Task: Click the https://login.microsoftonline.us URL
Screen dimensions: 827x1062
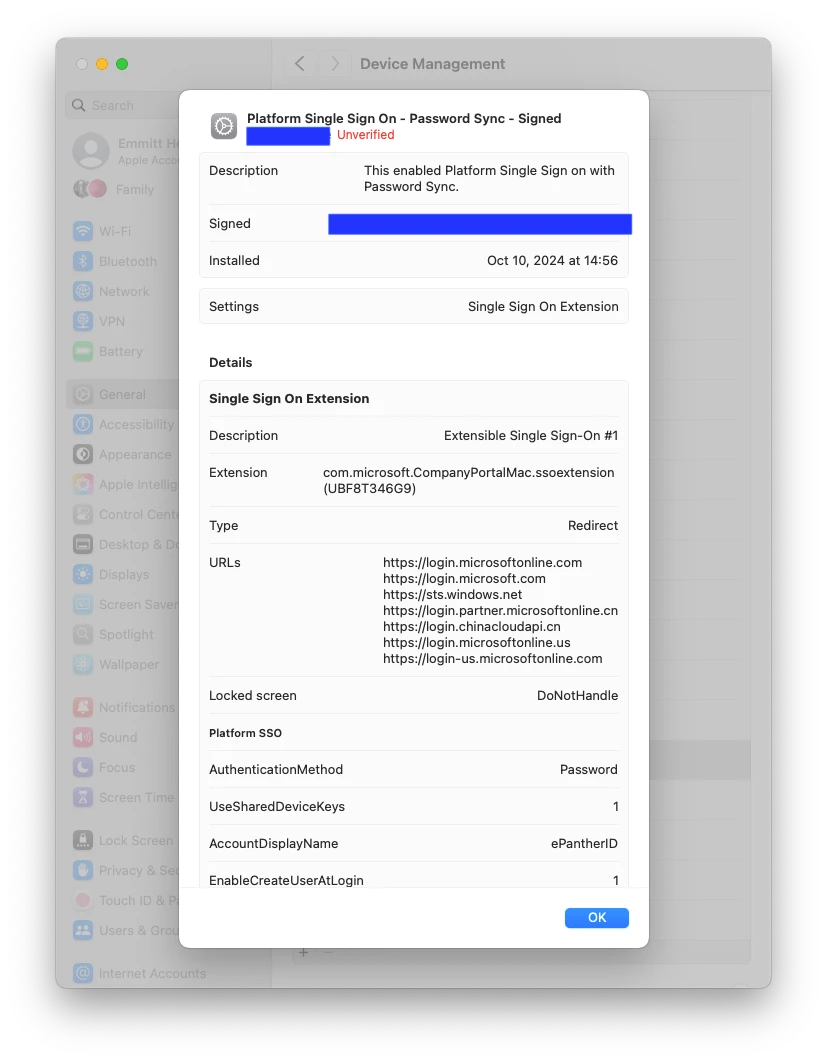Action: coord(477,643)
